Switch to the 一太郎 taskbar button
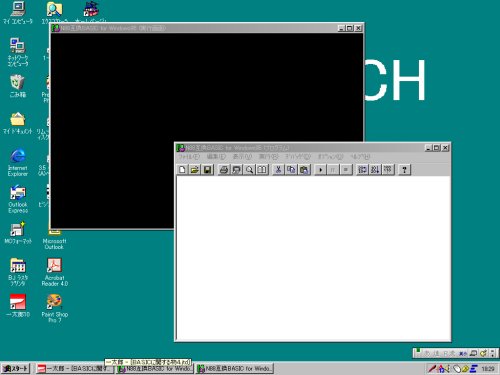 click(x=75, y=368)
